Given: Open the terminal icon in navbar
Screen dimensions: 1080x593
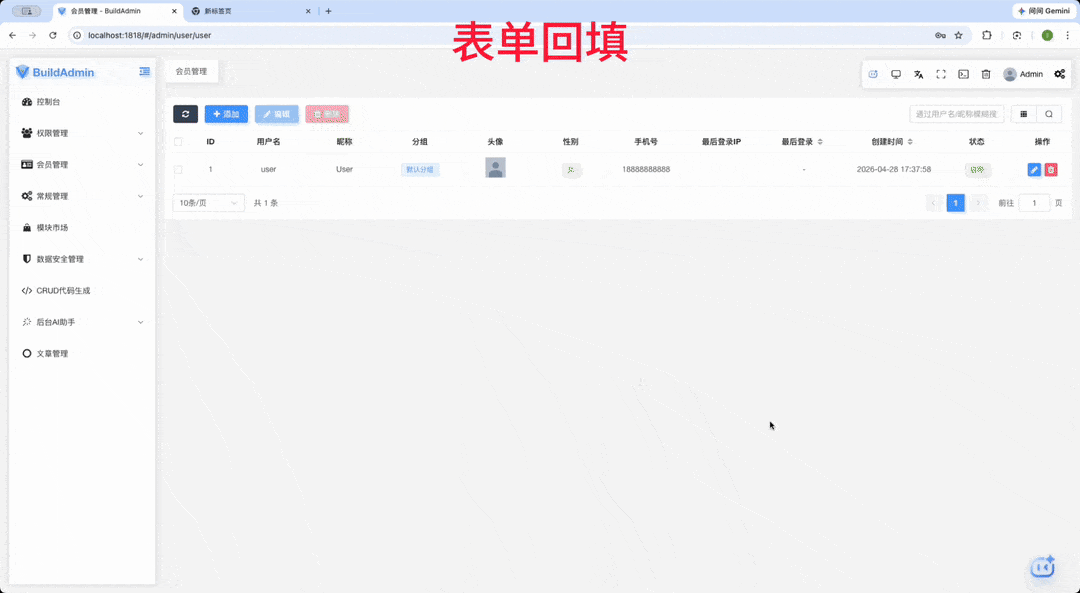Looking at the screenshot, I should click(x=964, y=74).
